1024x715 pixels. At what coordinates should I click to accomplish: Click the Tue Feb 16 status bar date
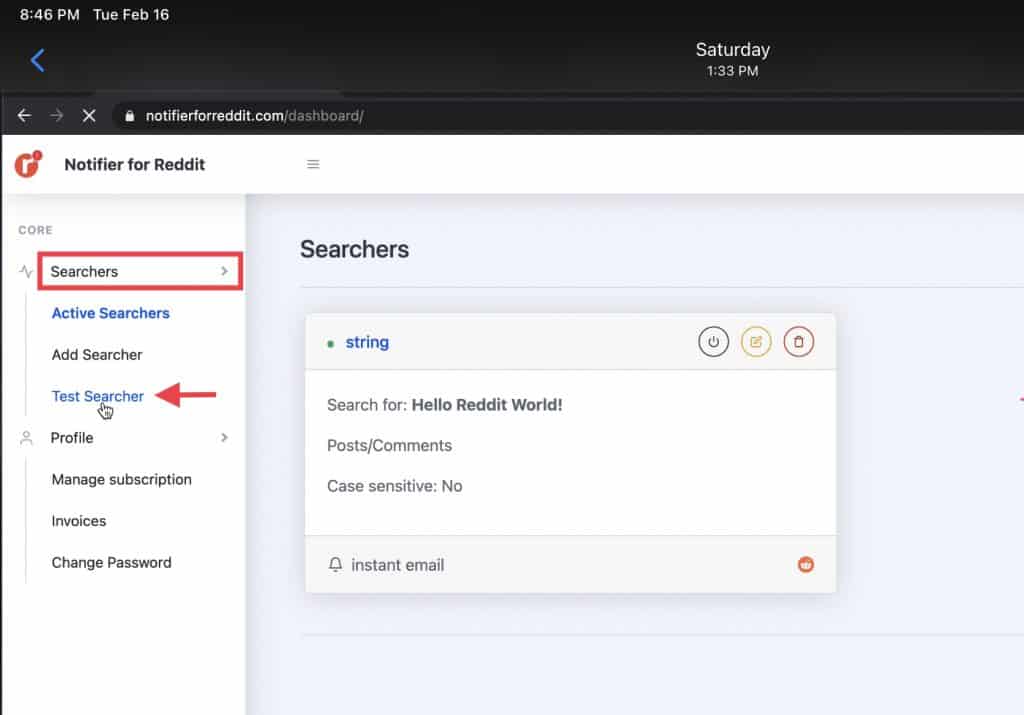(x=131, y=14)
